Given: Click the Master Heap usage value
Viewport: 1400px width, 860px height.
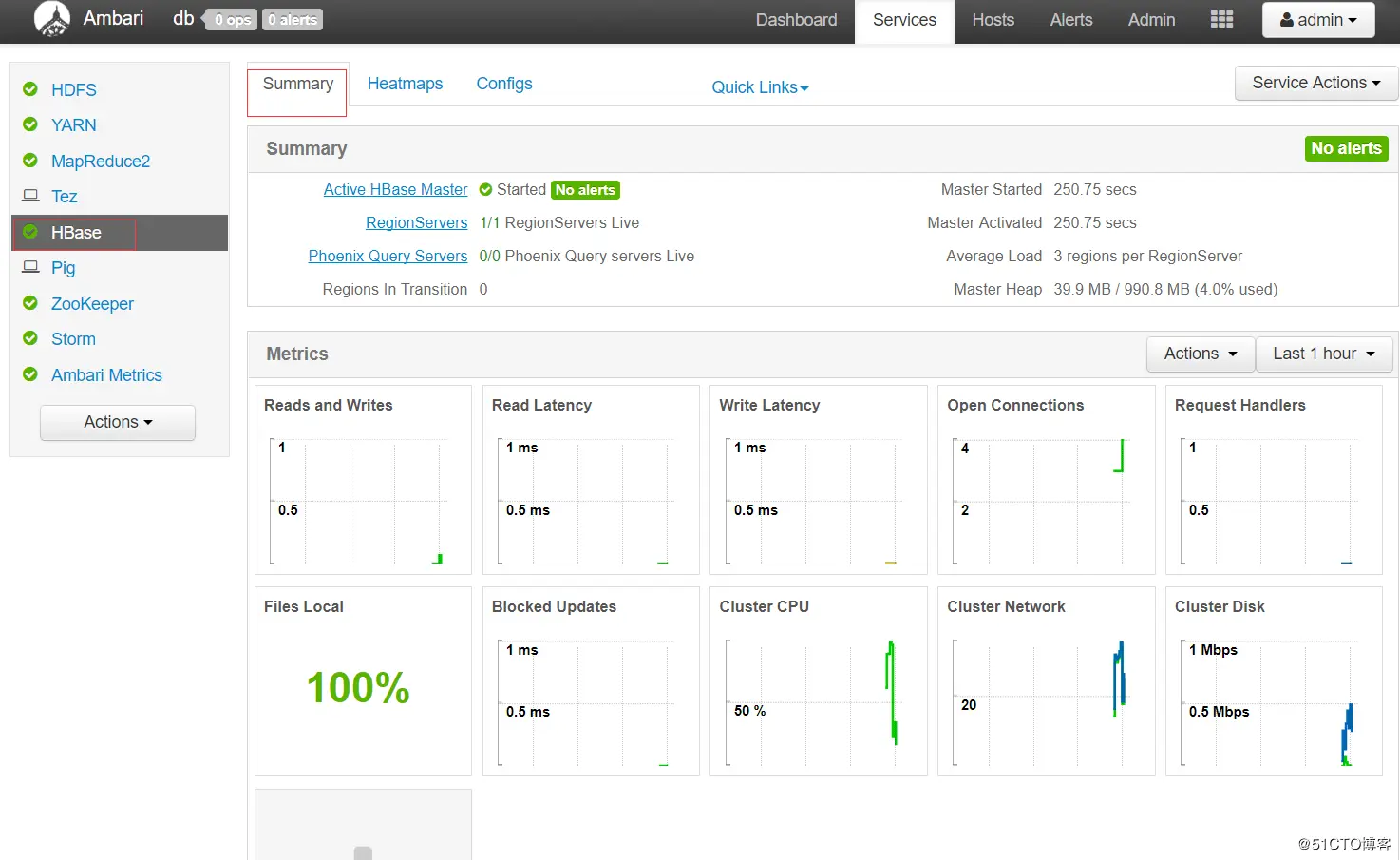Looking at the screenshot, I should (x=1165, y=290).
